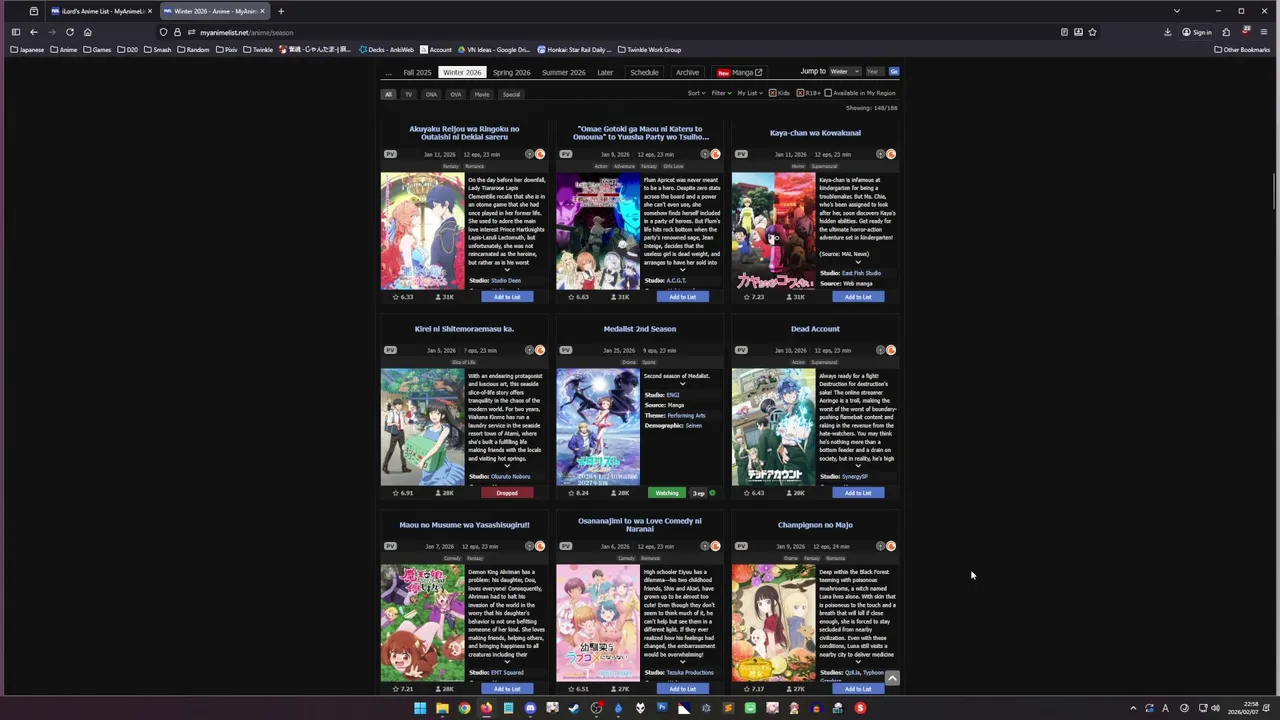Select All type filter
The height and width of the screenshot is (720, 1280).
coord(388,94)
